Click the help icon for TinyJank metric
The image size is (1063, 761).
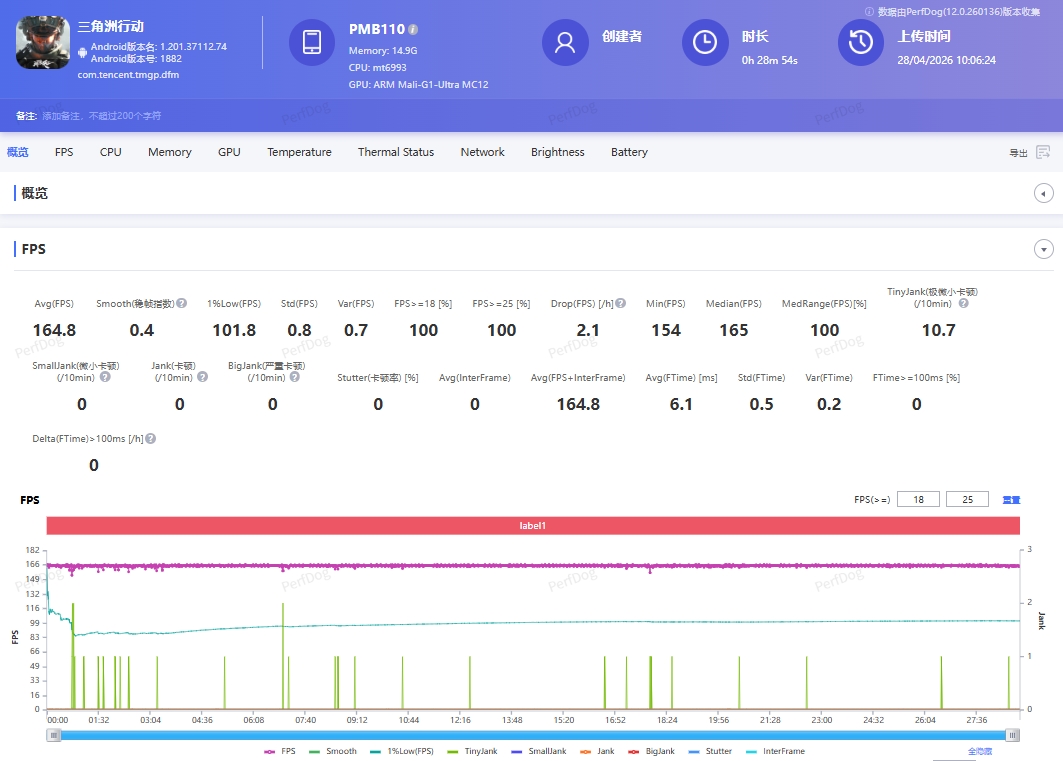[962, 304]
